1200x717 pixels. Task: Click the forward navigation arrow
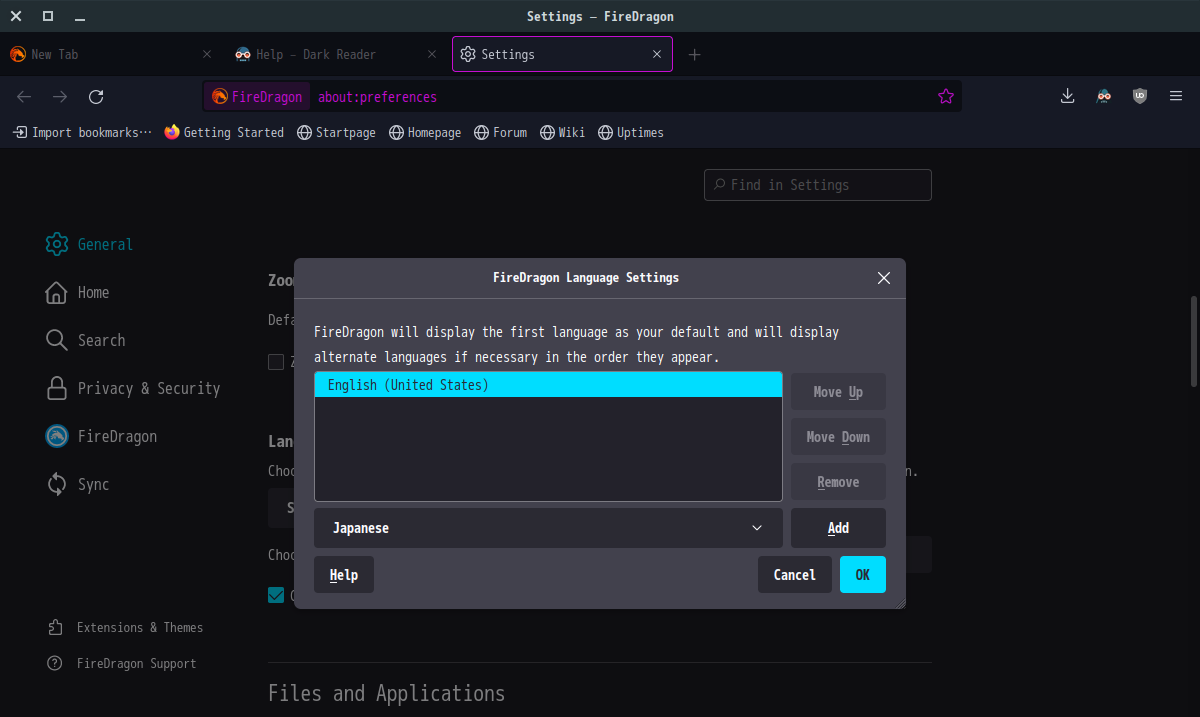pos(60,97)
